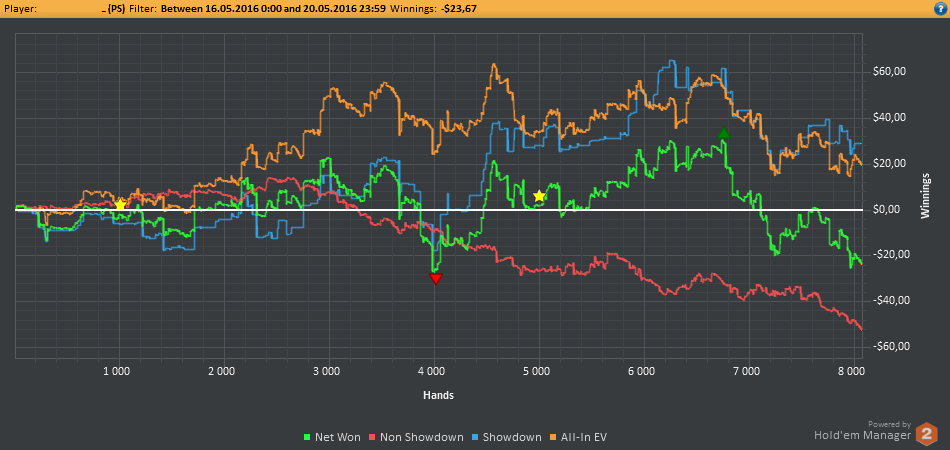
Task: Click the yellow star marker near 5 000 hands
Action: pos(539,196)
